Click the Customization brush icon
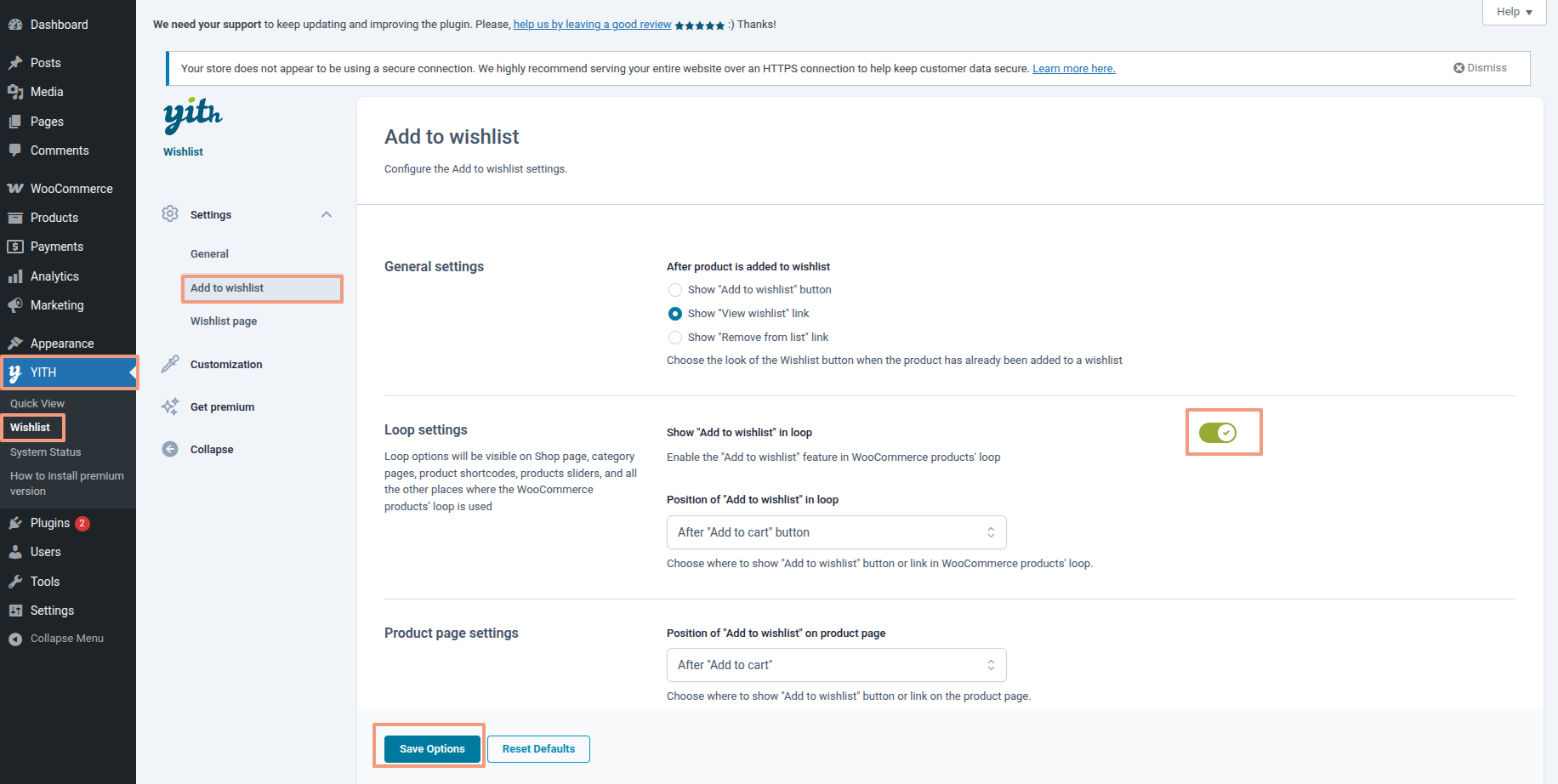 [x=170, y=364]
